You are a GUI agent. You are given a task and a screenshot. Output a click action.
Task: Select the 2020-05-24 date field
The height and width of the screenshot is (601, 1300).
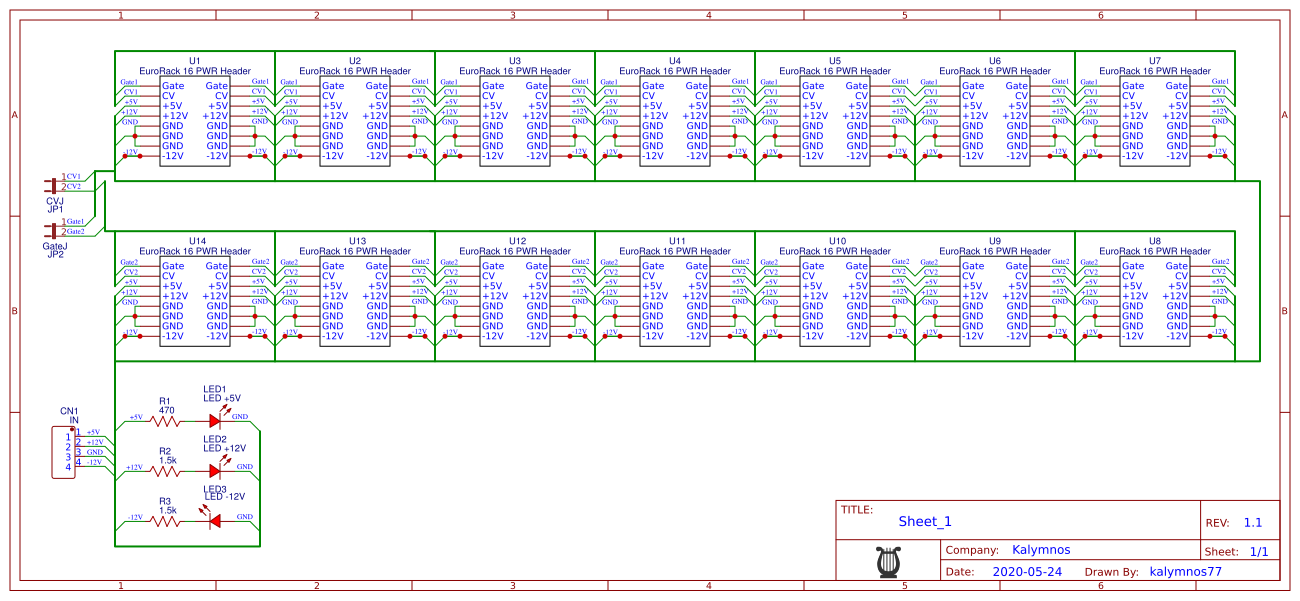pos(1027,573)
